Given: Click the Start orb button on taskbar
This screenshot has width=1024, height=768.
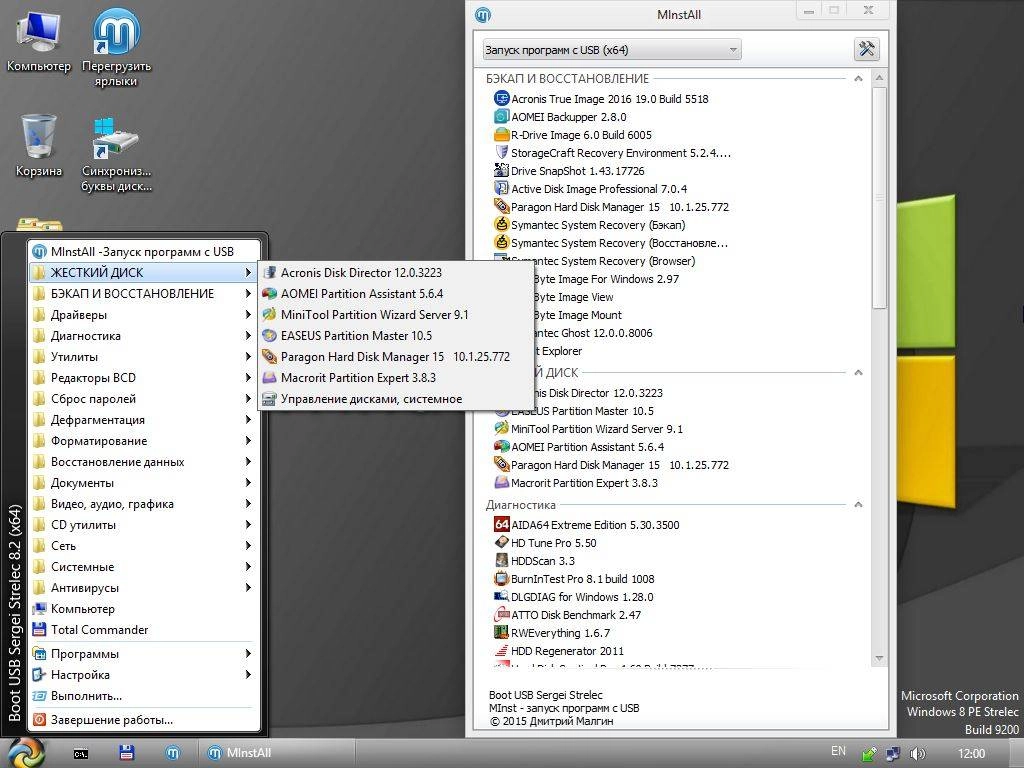Looking at the screenshot, I should (x=25, y=752).
